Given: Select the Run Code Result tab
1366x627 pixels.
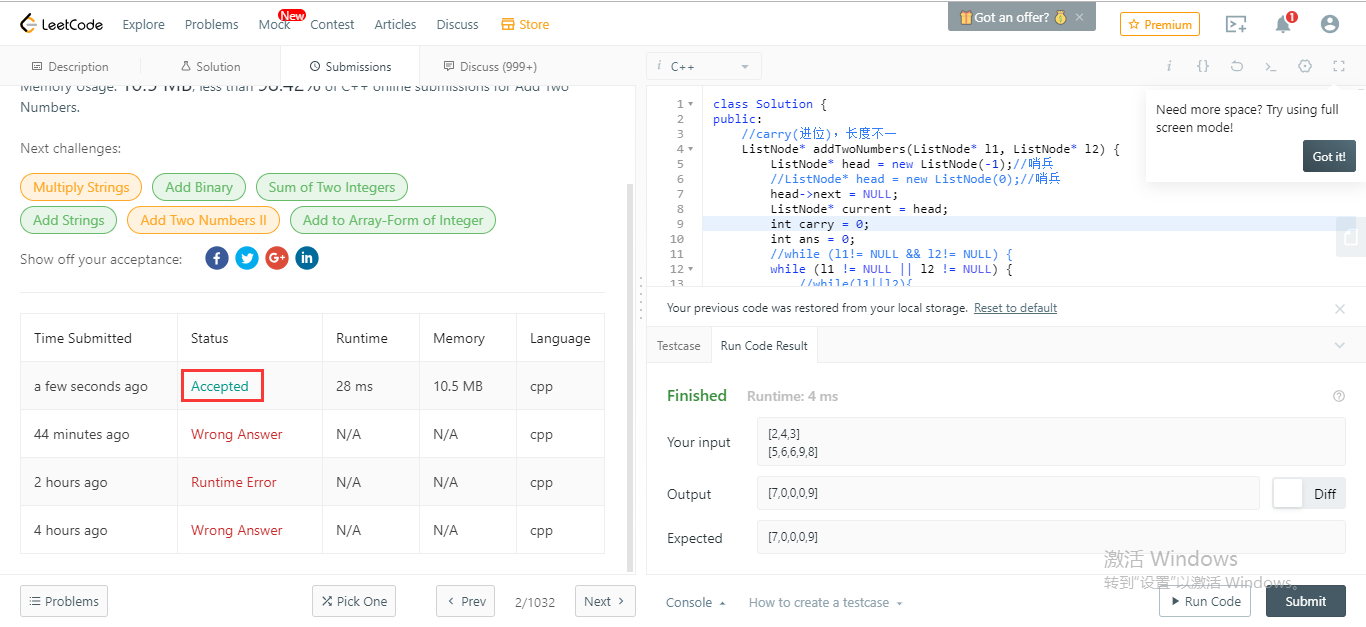Looking at the screenshot, I should (764, 345).
